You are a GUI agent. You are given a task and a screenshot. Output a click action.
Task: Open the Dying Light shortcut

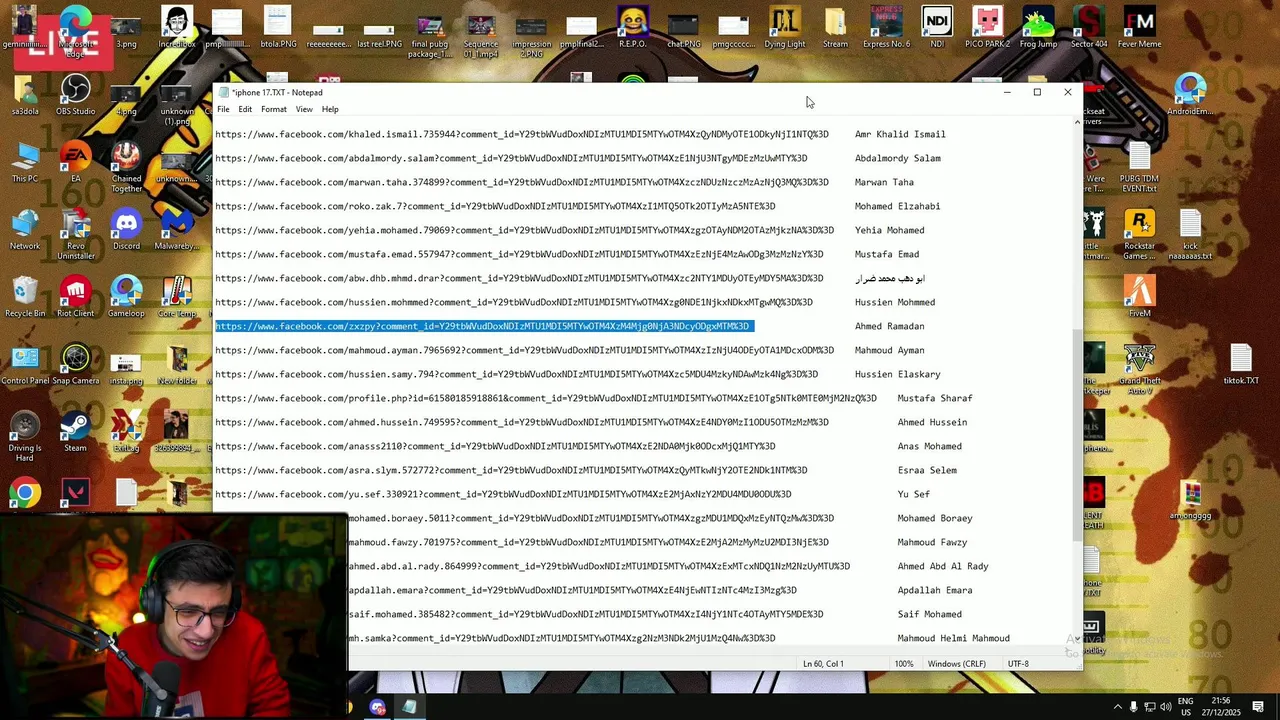[x=785, y=28]
